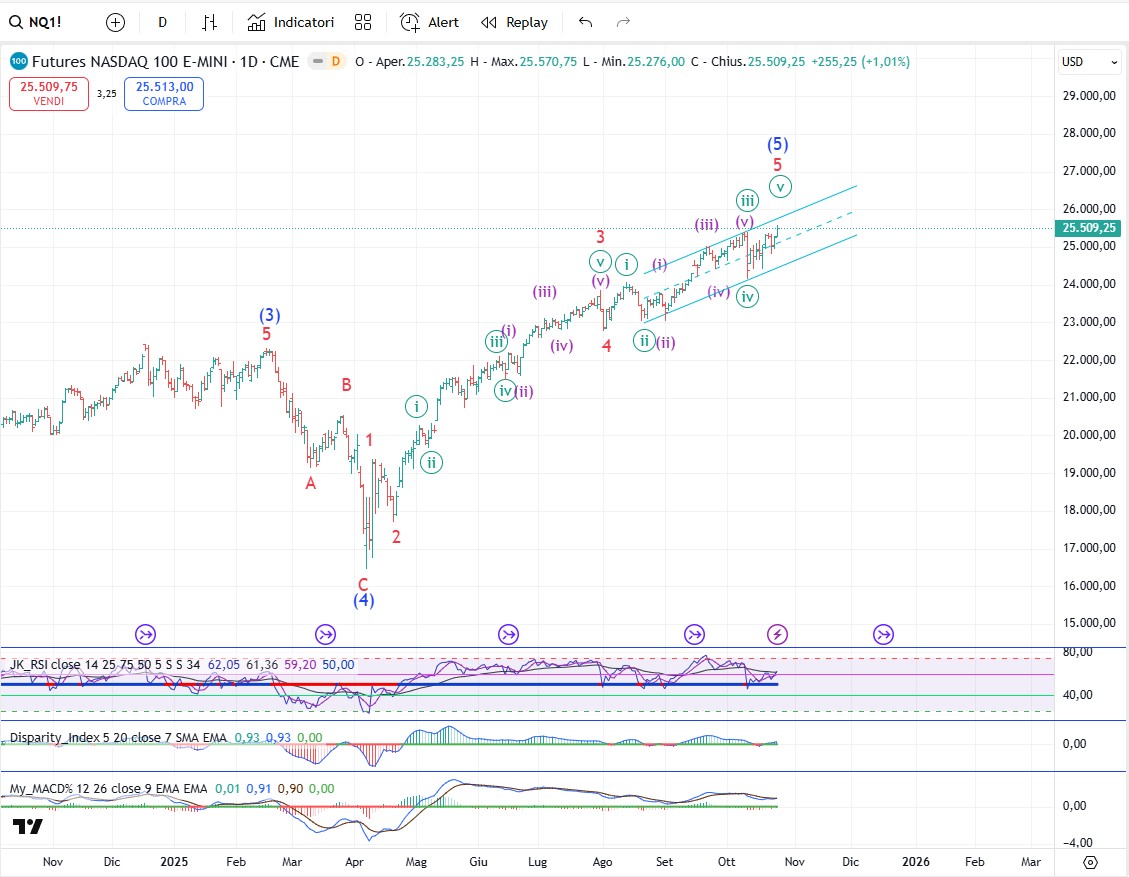Open the event marker near mid September

point(694,634)
